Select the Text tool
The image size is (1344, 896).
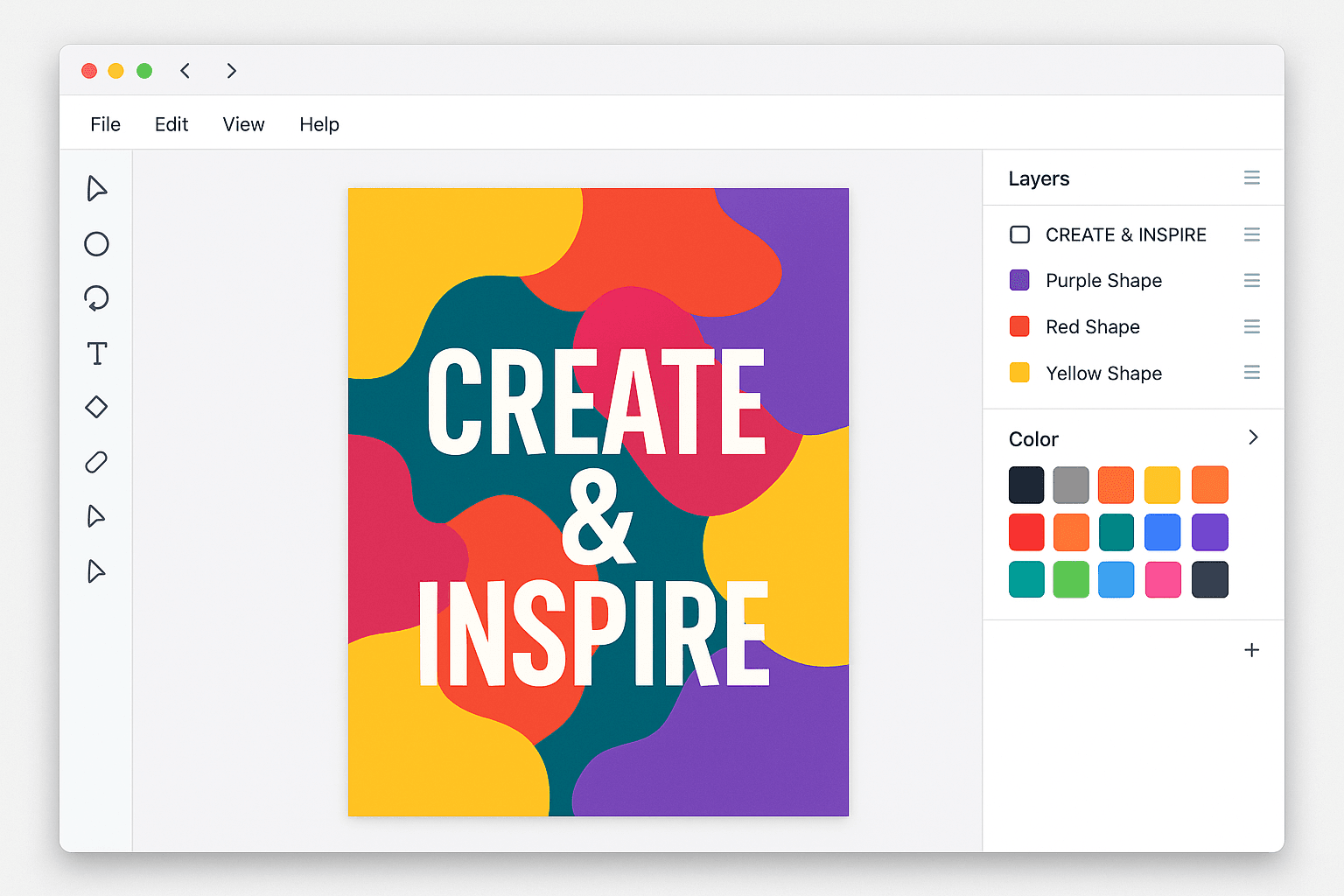96,353
